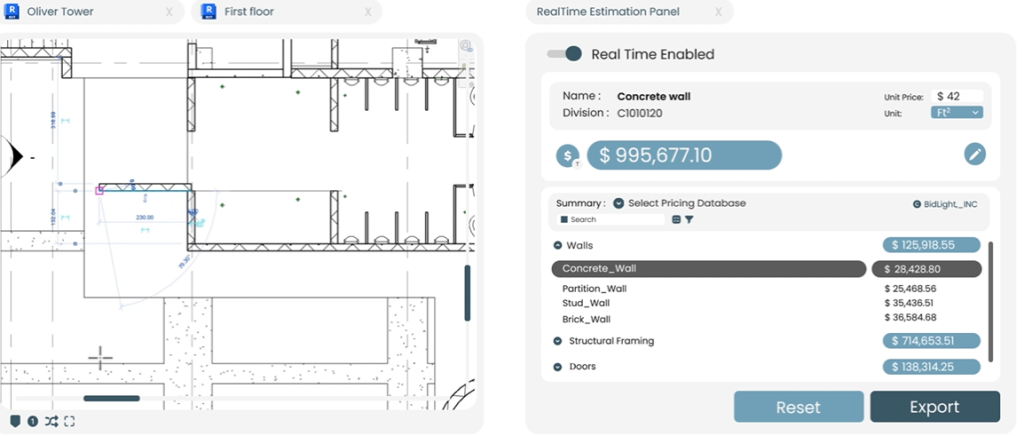Click the Revit icon on the First floor tab
Screen dimensions: 1024x436
(208, 11)
